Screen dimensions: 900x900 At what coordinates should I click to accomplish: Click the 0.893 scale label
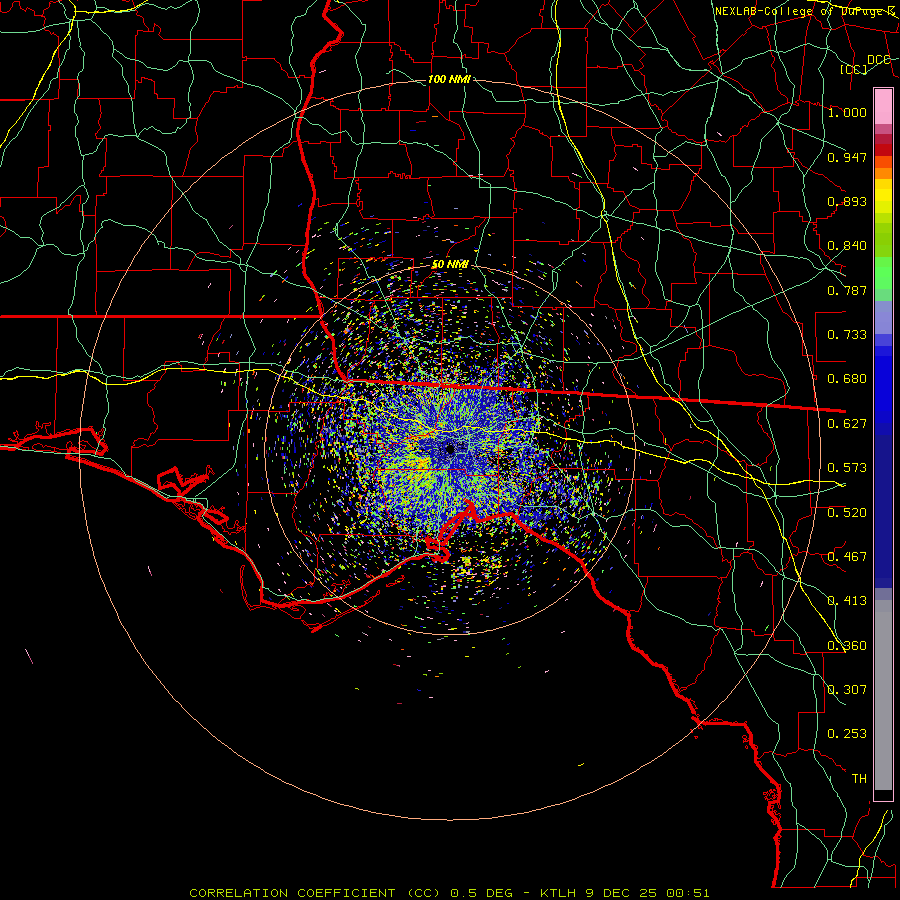pos(847,201)
